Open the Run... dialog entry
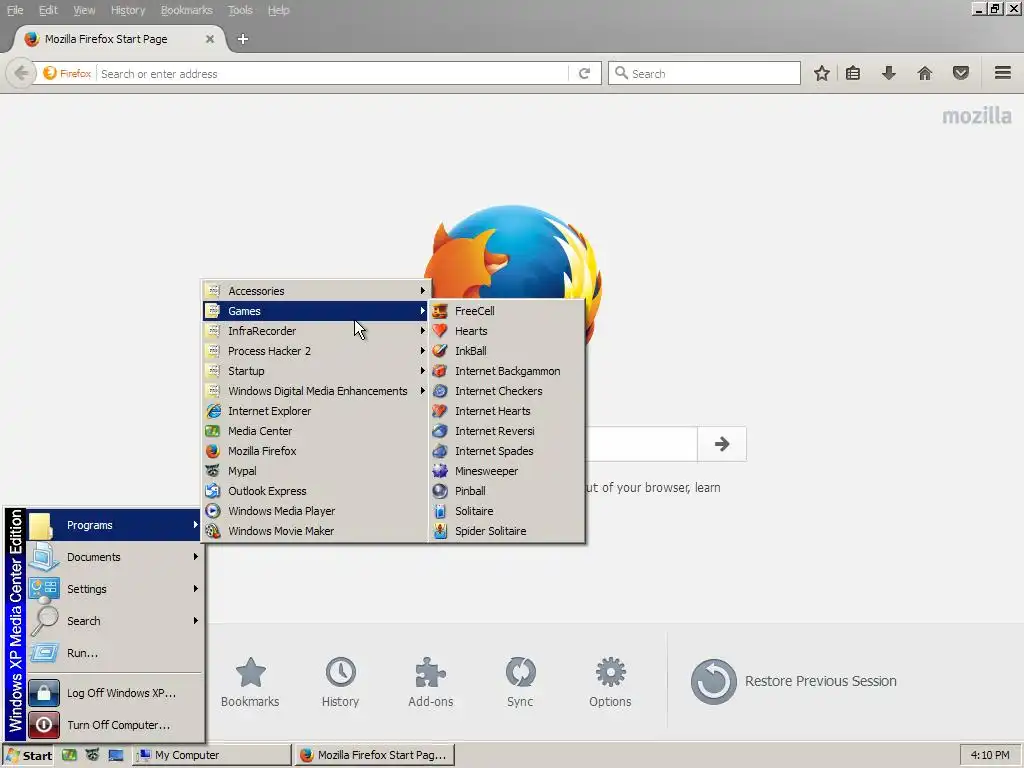 tap(114, 653)
